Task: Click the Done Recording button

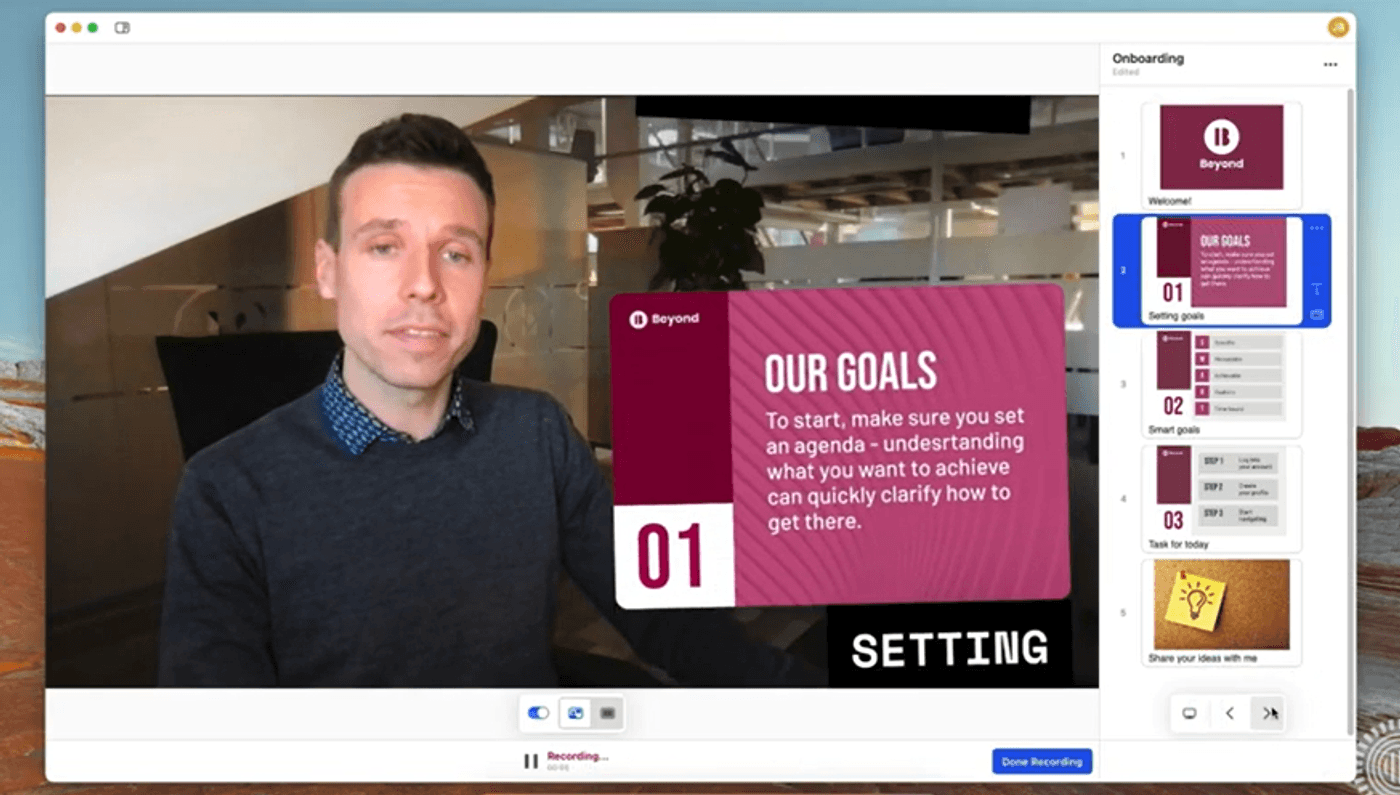Action: (1042, 762)
